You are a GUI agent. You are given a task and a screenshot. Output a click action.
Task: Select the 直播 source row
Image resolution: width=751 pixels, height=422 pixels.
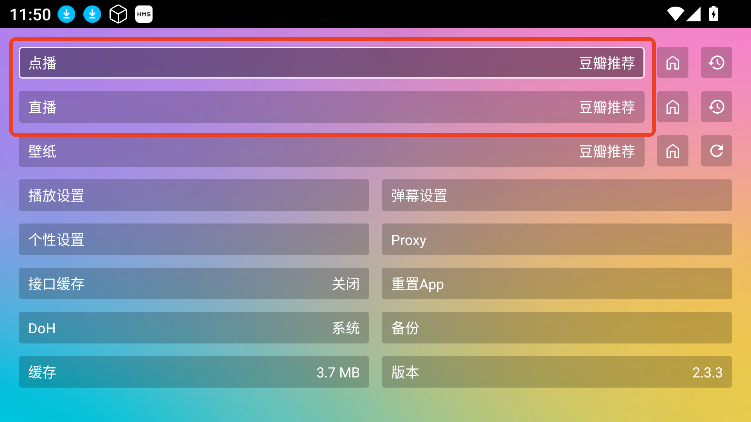331,107
